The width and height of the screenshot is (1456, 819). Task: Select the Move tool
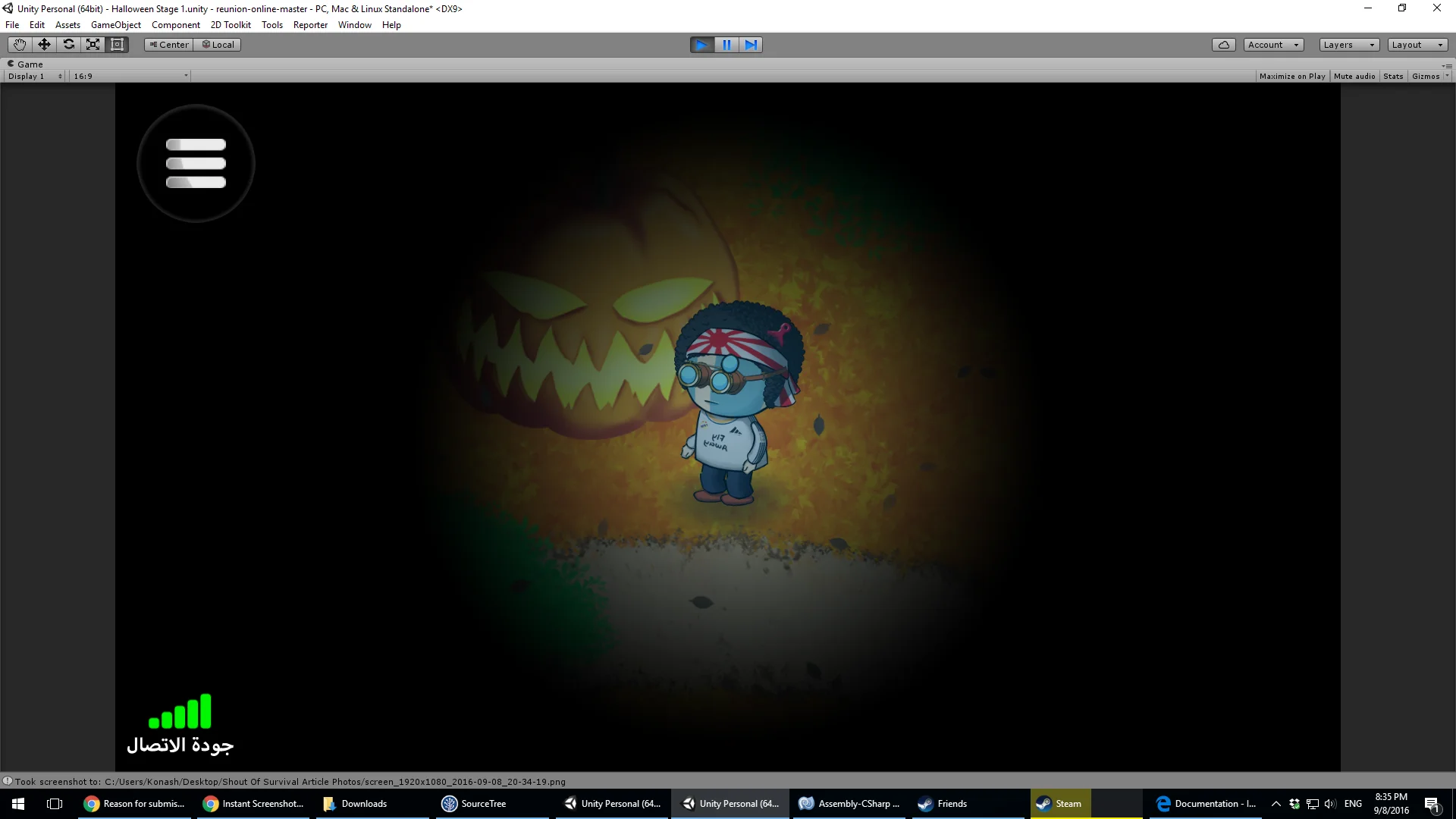coord(44,45)
